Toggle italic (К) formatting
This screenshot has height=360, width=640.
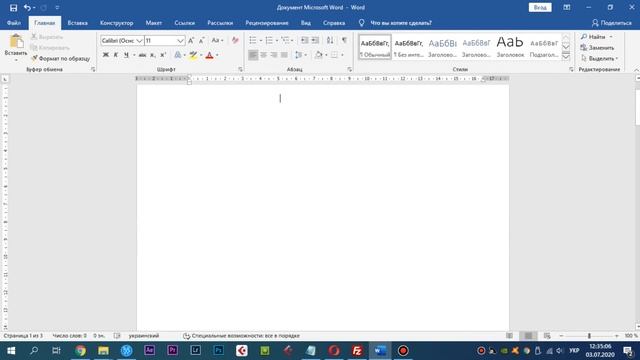(x=116, y=55)
